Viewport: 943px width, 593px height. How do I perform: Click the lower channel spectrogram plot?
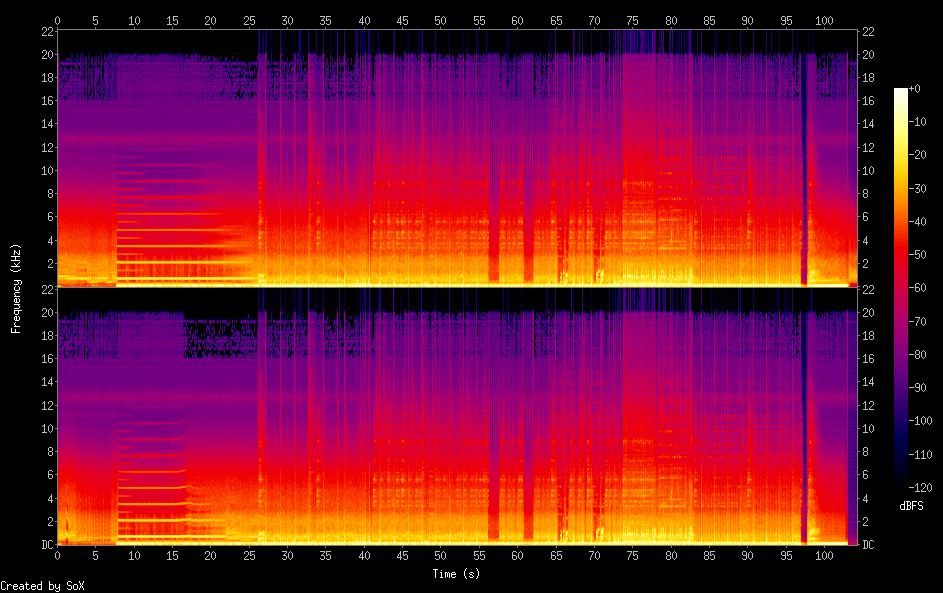pos(457,416)
